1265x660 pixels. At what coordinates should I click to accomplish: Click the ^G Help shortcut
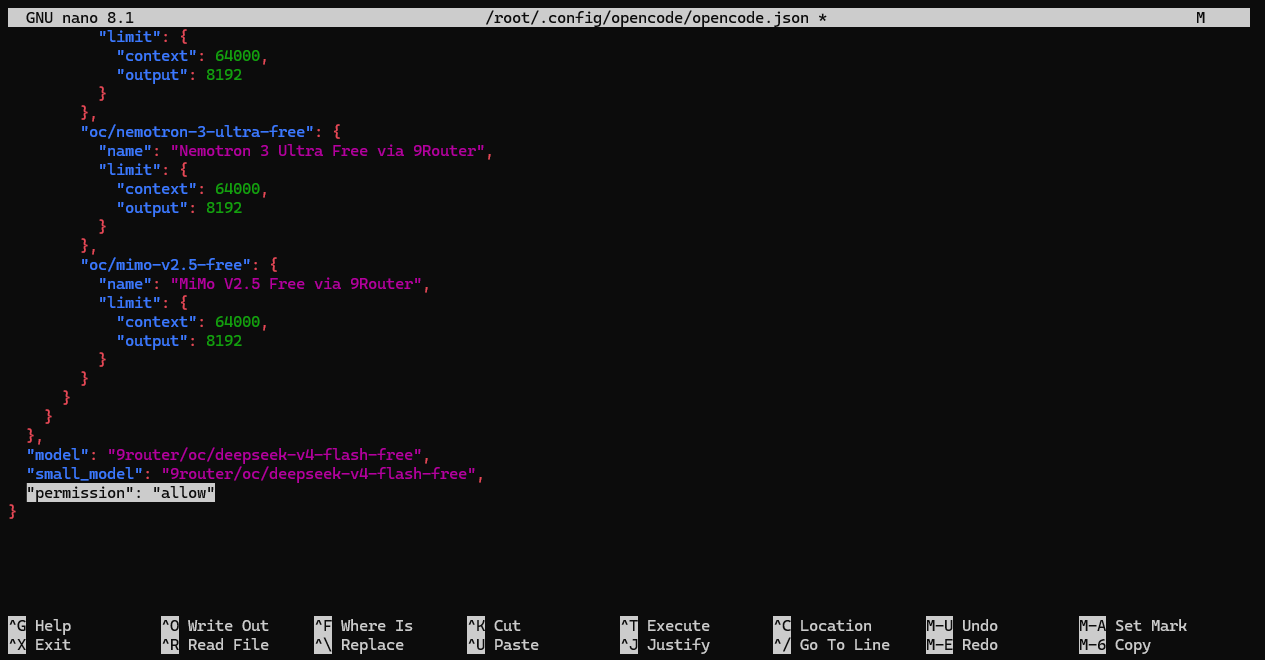tap(39, 626)
